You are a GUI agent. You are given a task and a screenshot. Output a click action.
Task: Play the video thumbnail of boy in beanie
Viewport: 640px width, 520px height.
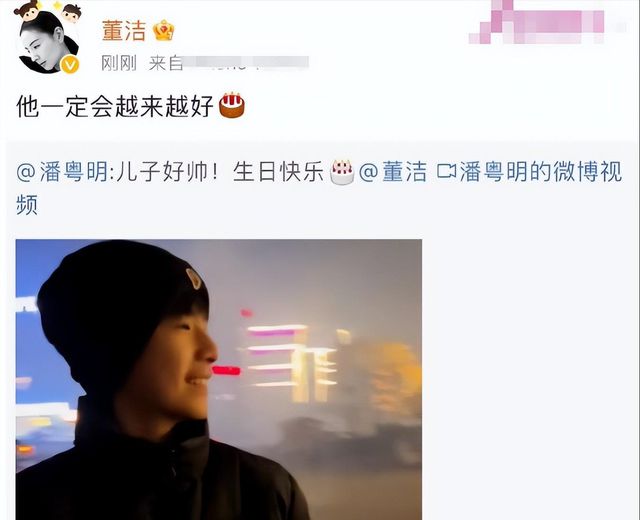click(x=219, y=380)
